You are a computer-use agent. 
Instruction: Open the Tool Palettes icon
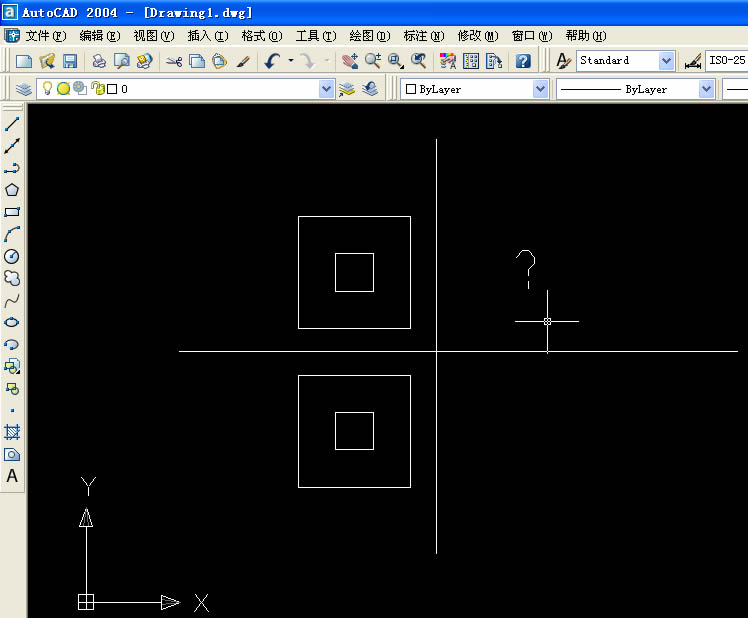[494, 61]
